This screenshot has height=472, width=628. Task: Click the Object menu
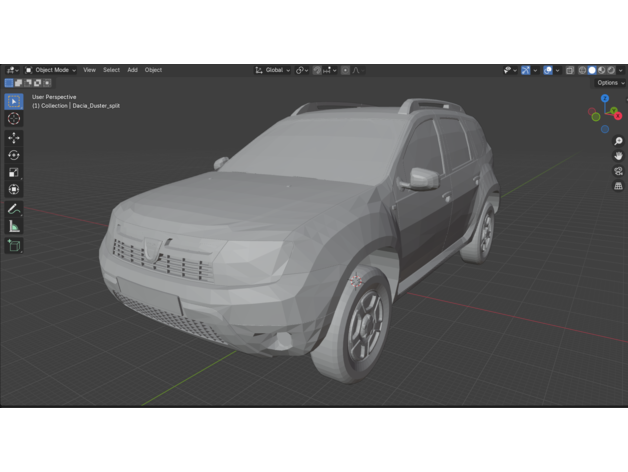click(x=153, y=70)
